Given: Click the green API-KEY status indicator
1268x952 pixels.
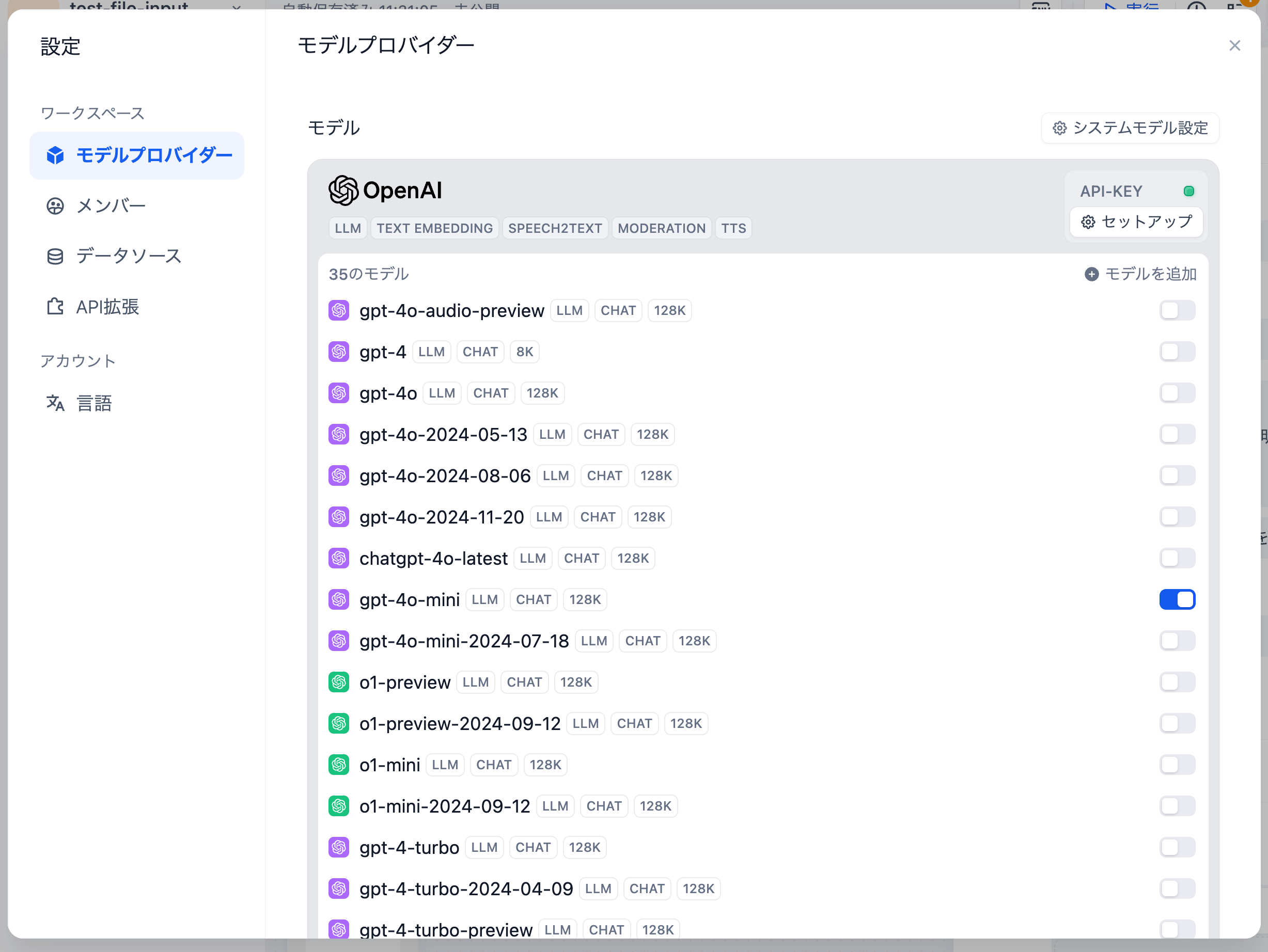Looking at the screenshot, I should coord(1188,191).
